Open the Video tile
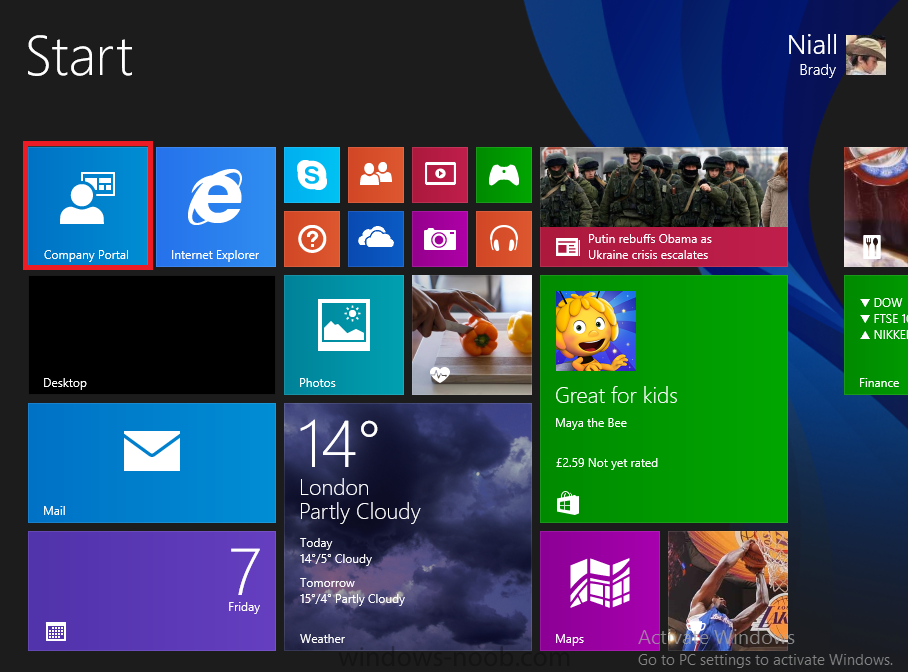 tap(440, 175)
